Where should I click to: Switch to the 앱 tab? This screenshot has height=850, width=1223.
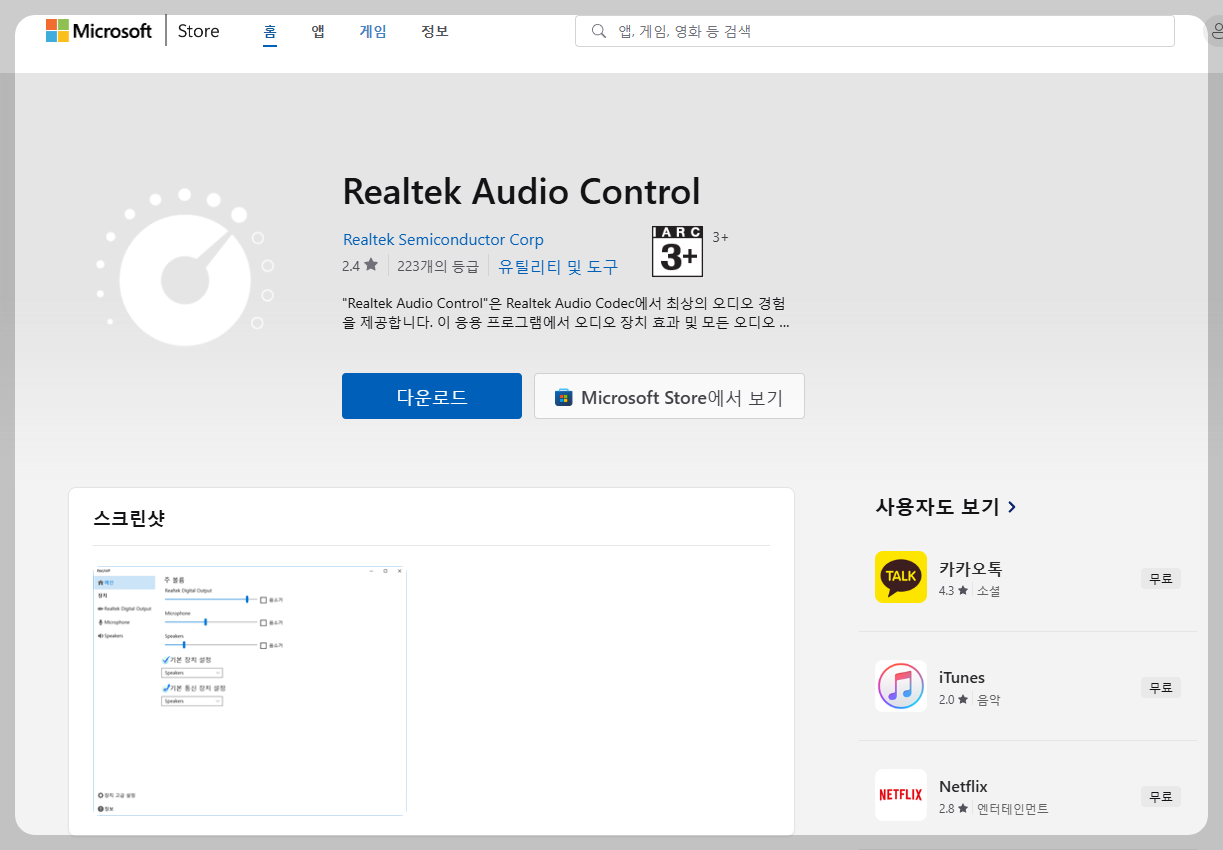pos(318,31)
